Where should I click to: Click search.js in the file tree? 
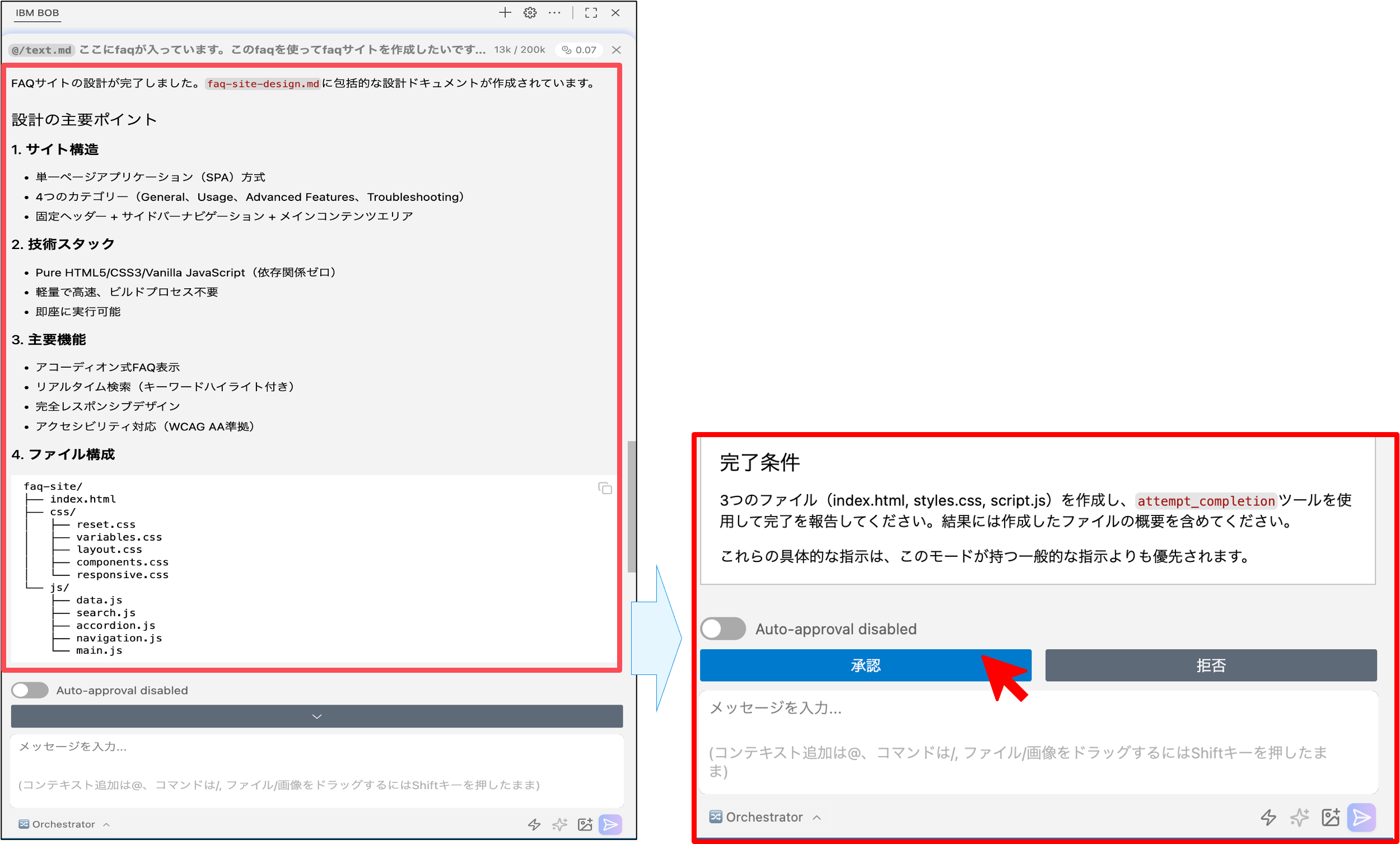[106, 613]
